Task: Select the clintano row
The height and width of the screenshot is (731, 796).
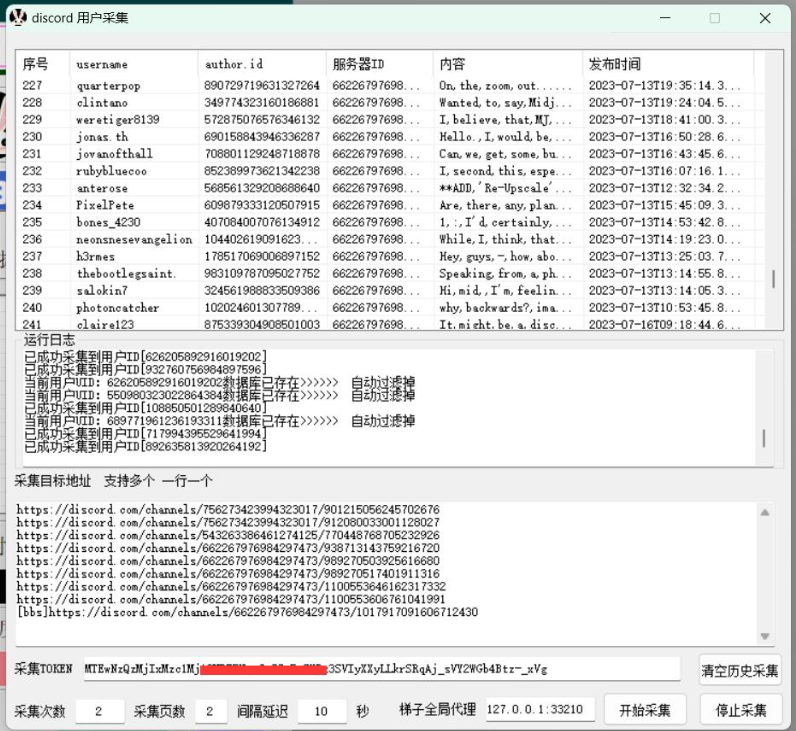Action: pyautogui.click(x=391, y=103)
